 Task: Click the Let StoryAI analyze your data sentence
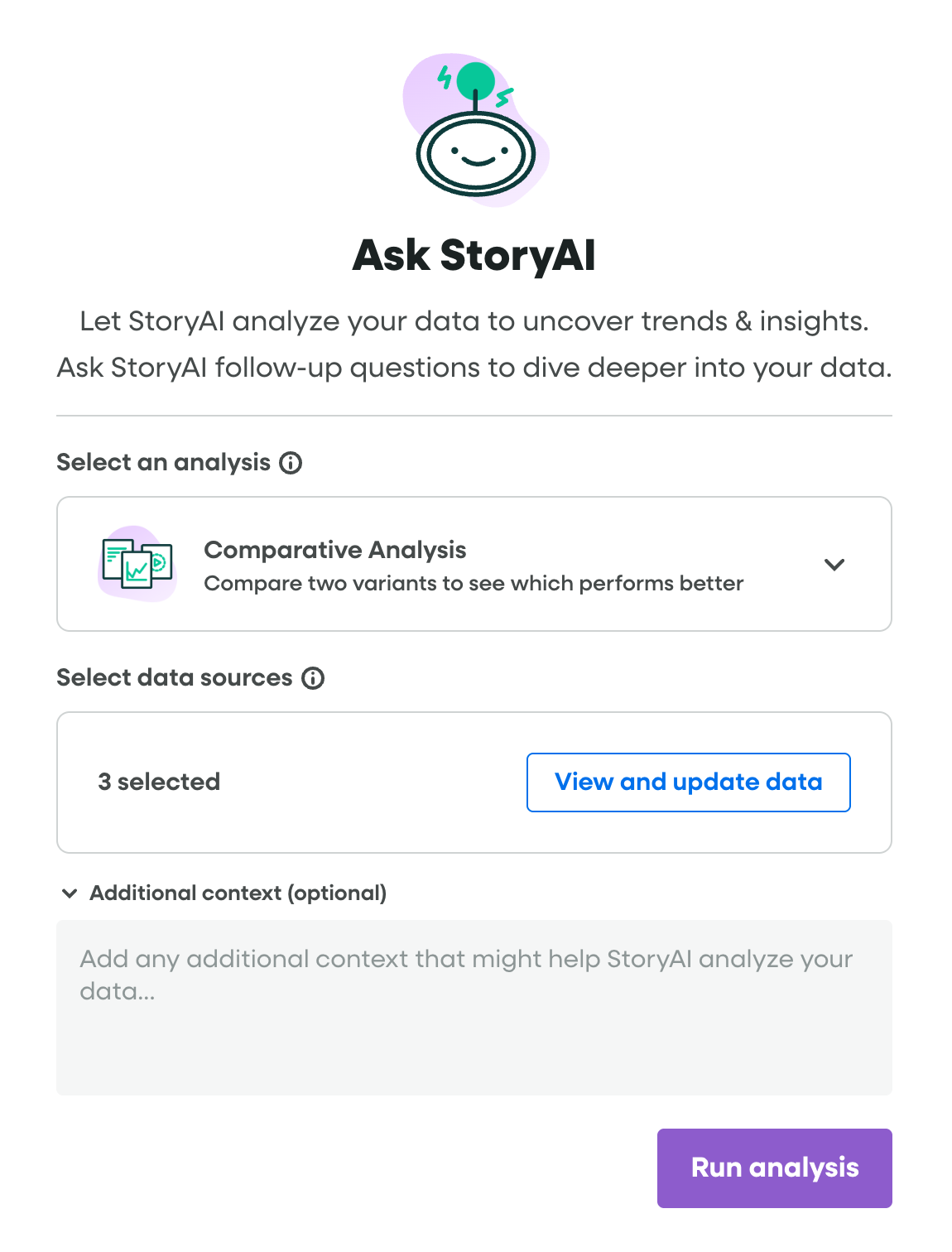(x=474, y=321)
